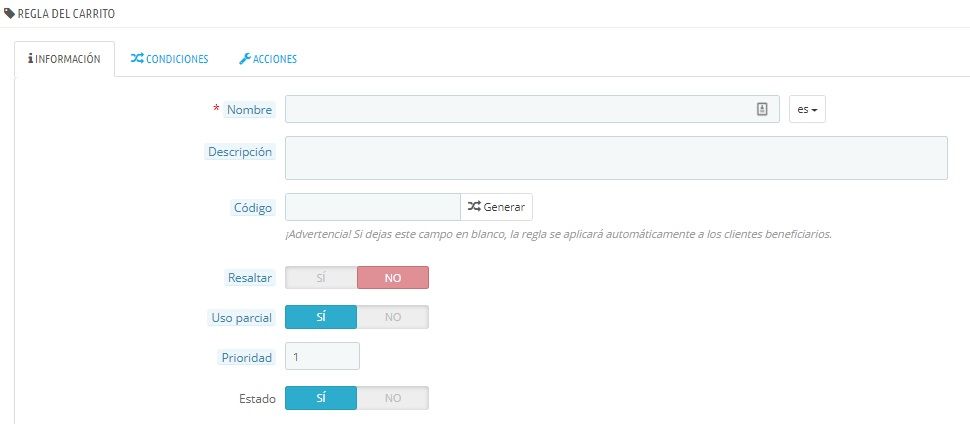Click the tag icon beside Regla del Carrito
The image size is (970, 424).
point(9,13)
